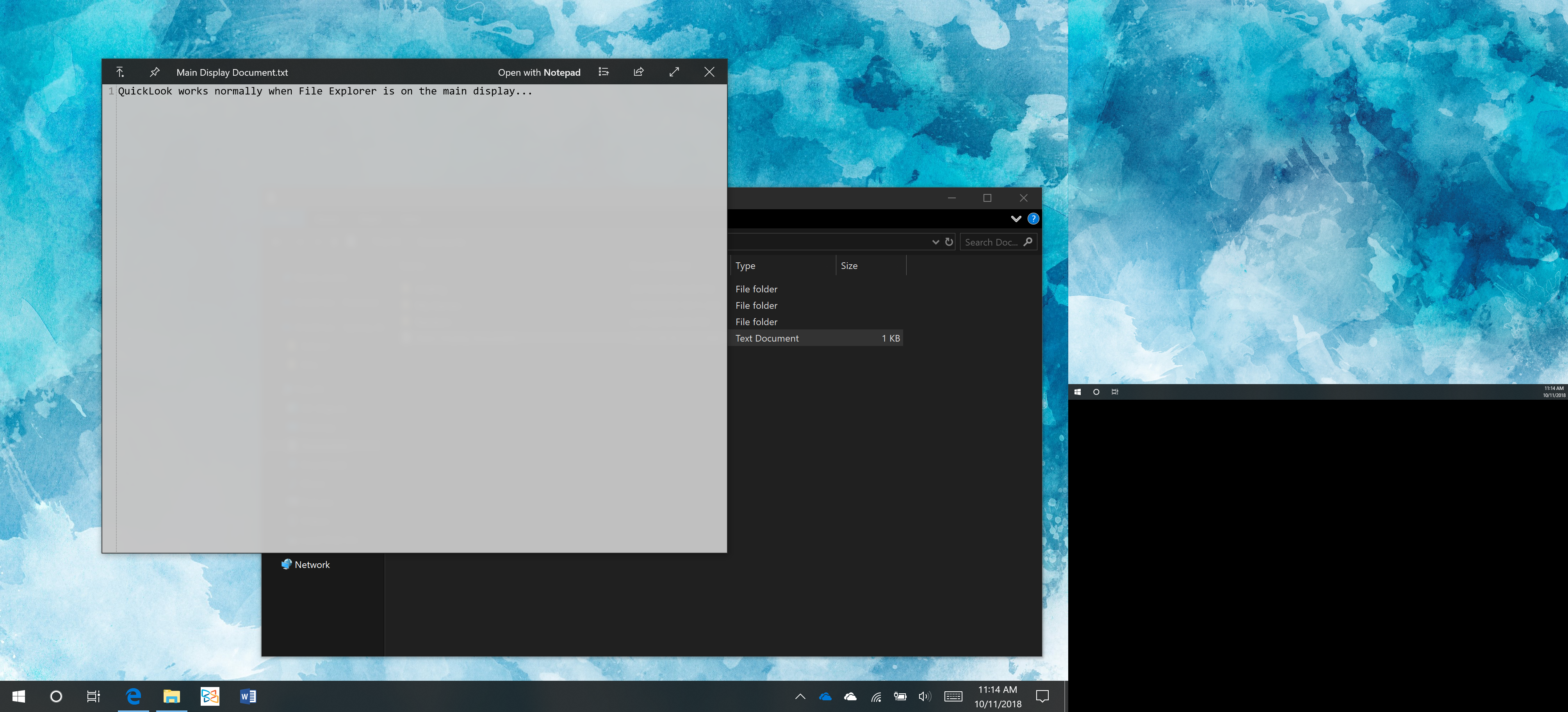Switch to File Explorer via taskbar icon

click(172, 696)
